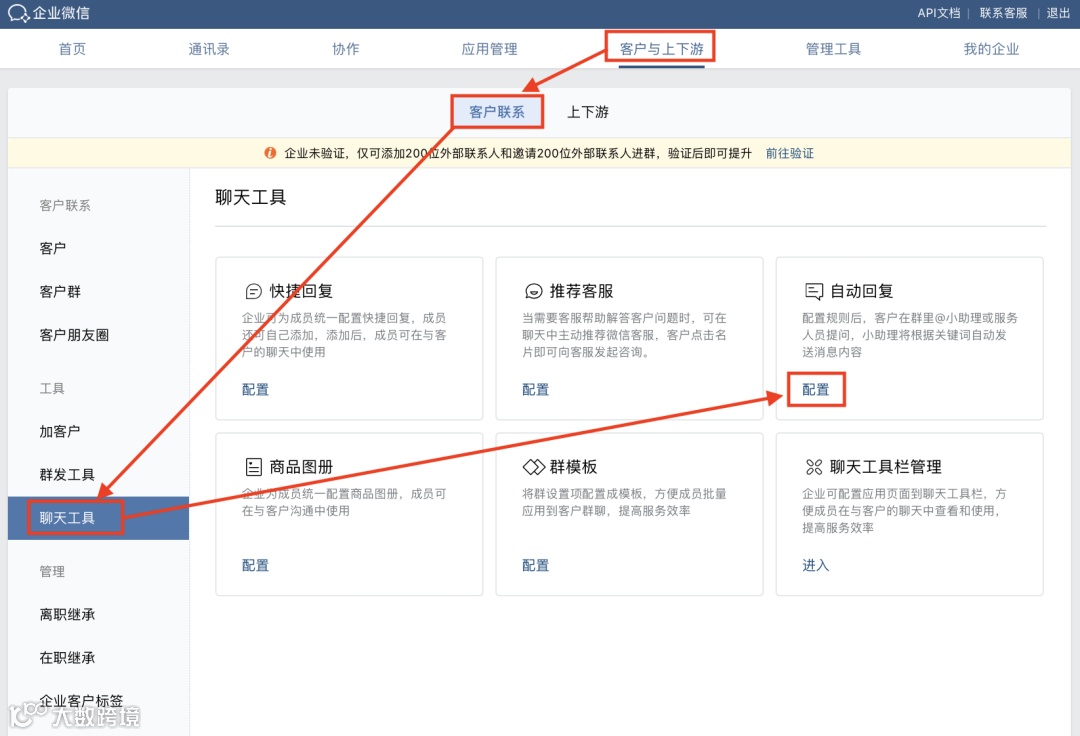
Task: Click 配置 under 自动回复
Action: pos(816,390)
